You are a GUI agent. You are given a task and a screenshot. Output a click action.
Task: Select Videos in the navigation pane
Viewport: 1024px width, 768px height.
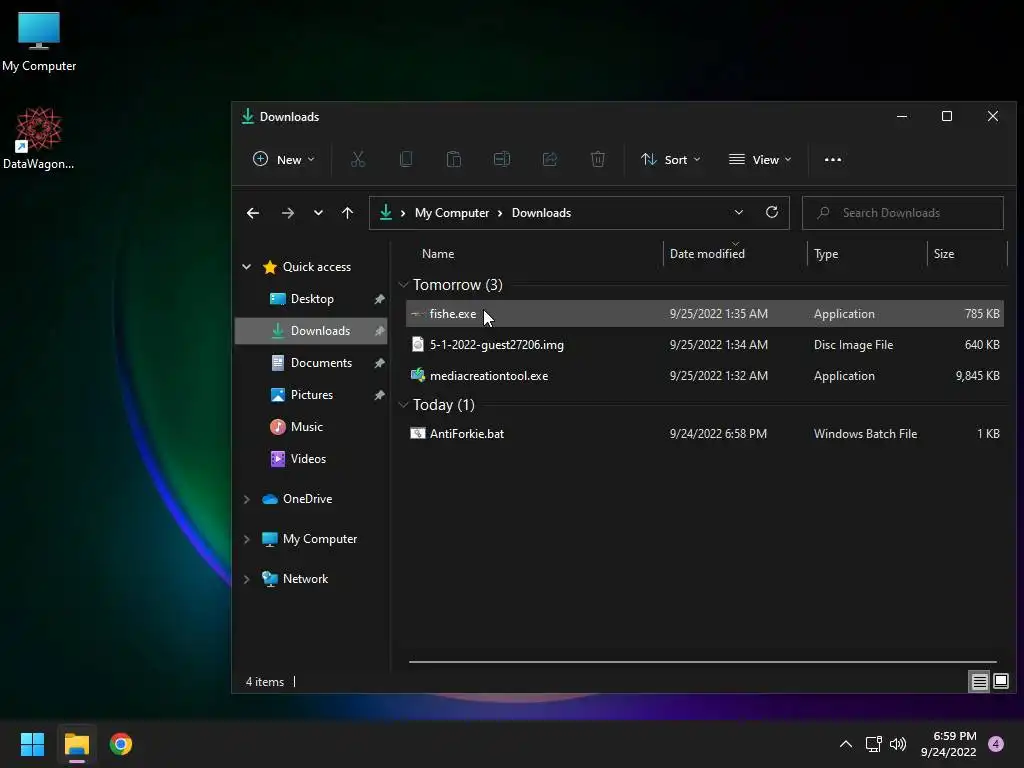tap(312, 459)
